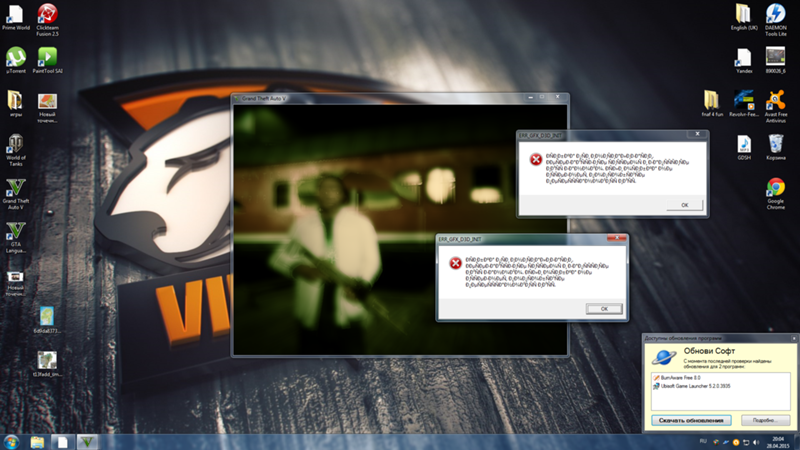Close the upper ERR_GFX_D3D_INIT dialog window
800x450 pixels.
point(697,134)
